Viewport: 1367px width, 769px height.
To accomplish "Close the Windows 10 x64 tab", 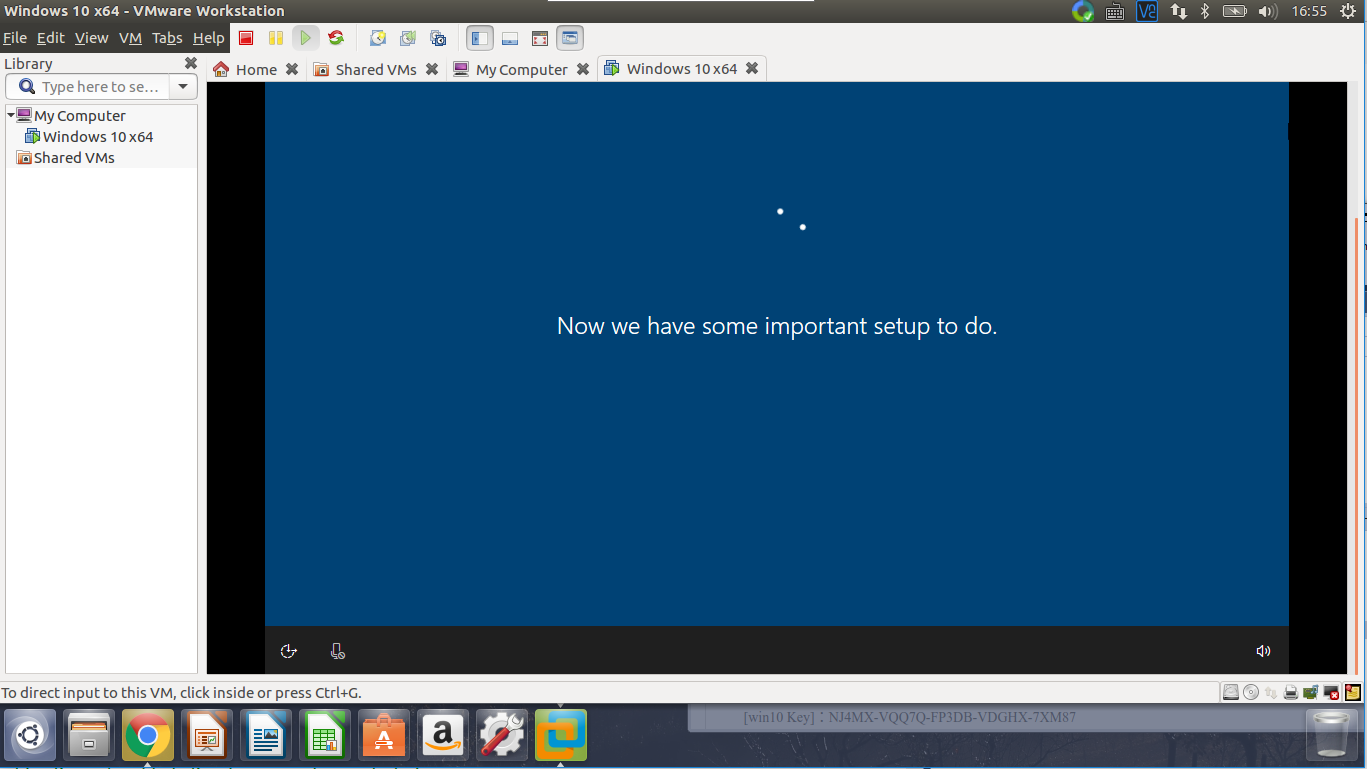I will pos(752,68).
